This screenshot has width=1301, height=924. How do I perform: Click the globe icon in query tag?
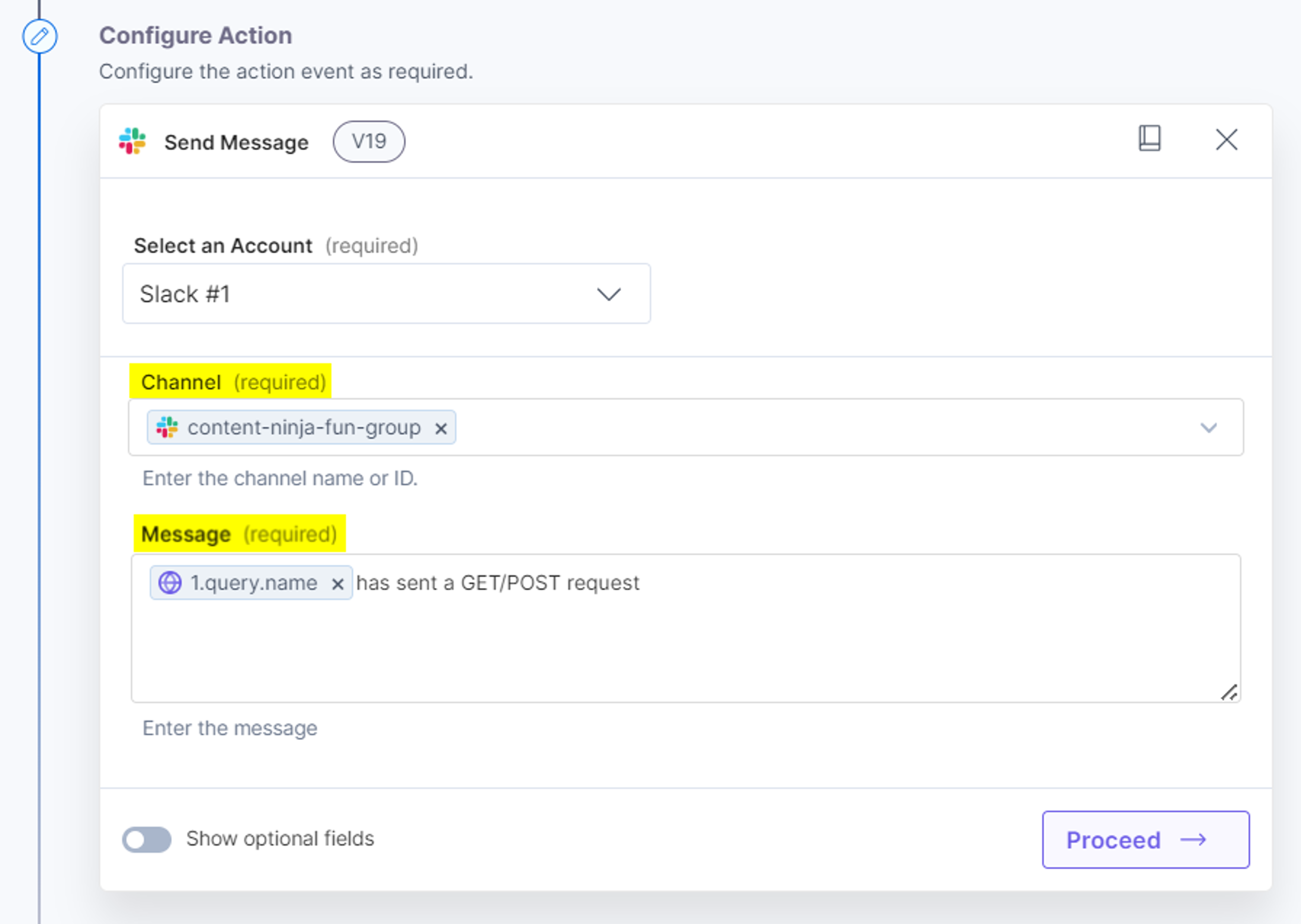[170, 583]
